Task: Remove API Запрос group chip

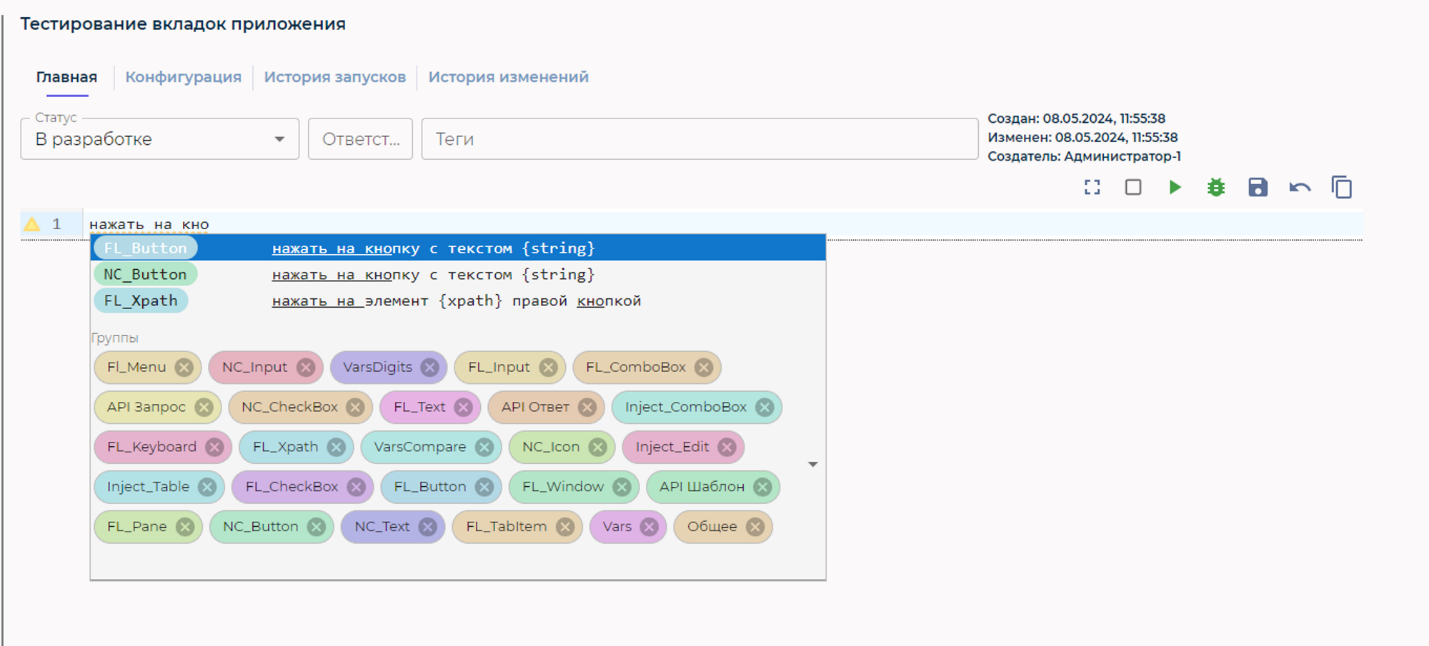Action: (204, 407)
